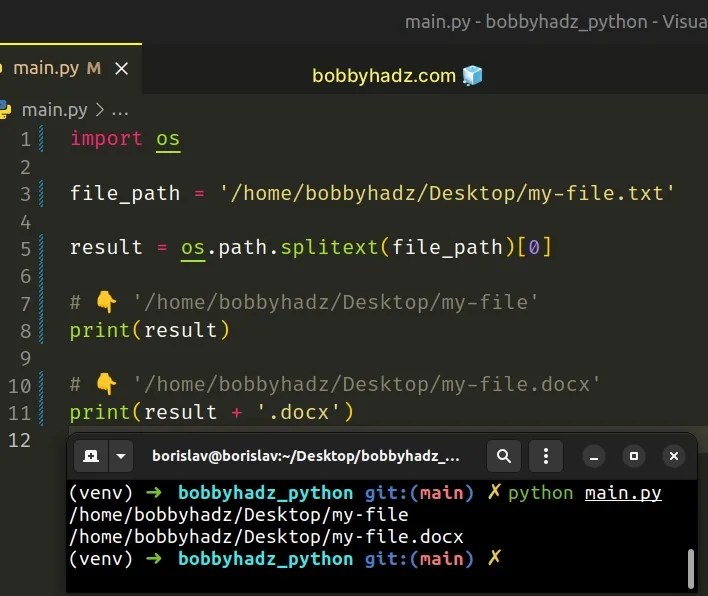Viewport: 708px width, 596px height.
Task: Click the 'import' keyword on line 1
Action: pos(106,138)
